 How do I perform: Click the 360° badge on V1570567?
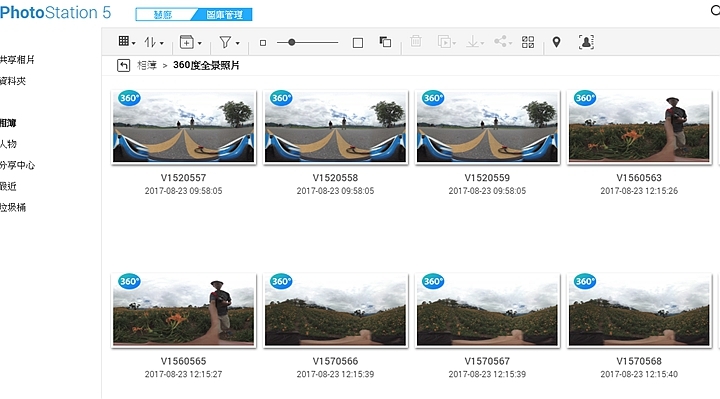point(433,281)
